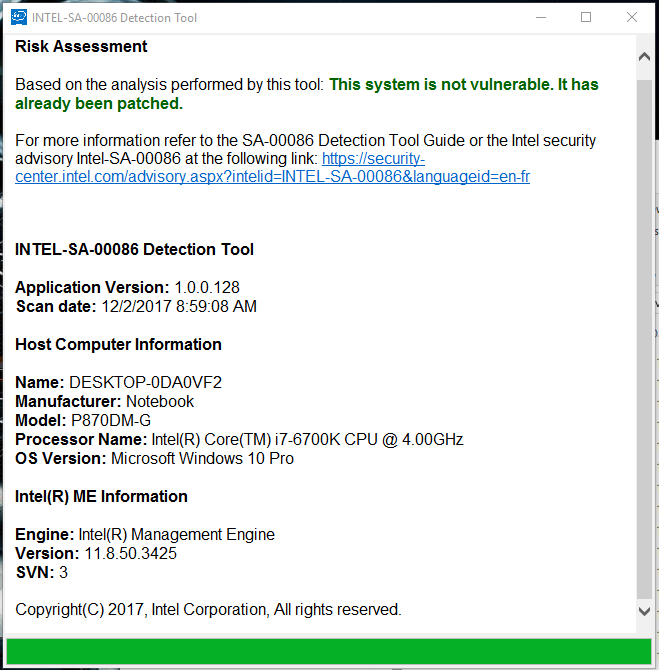Select the ME Version value 11.8.50.3425

click(x=130, y=553)
